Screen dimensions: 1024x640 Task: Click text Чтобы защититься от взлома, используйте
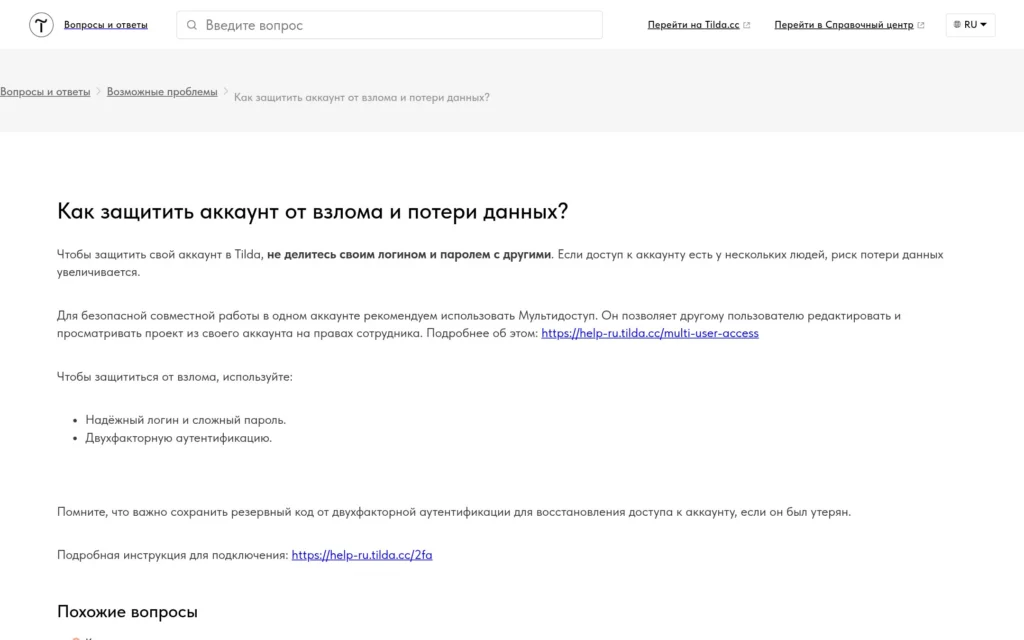click(x=174, y=377)
